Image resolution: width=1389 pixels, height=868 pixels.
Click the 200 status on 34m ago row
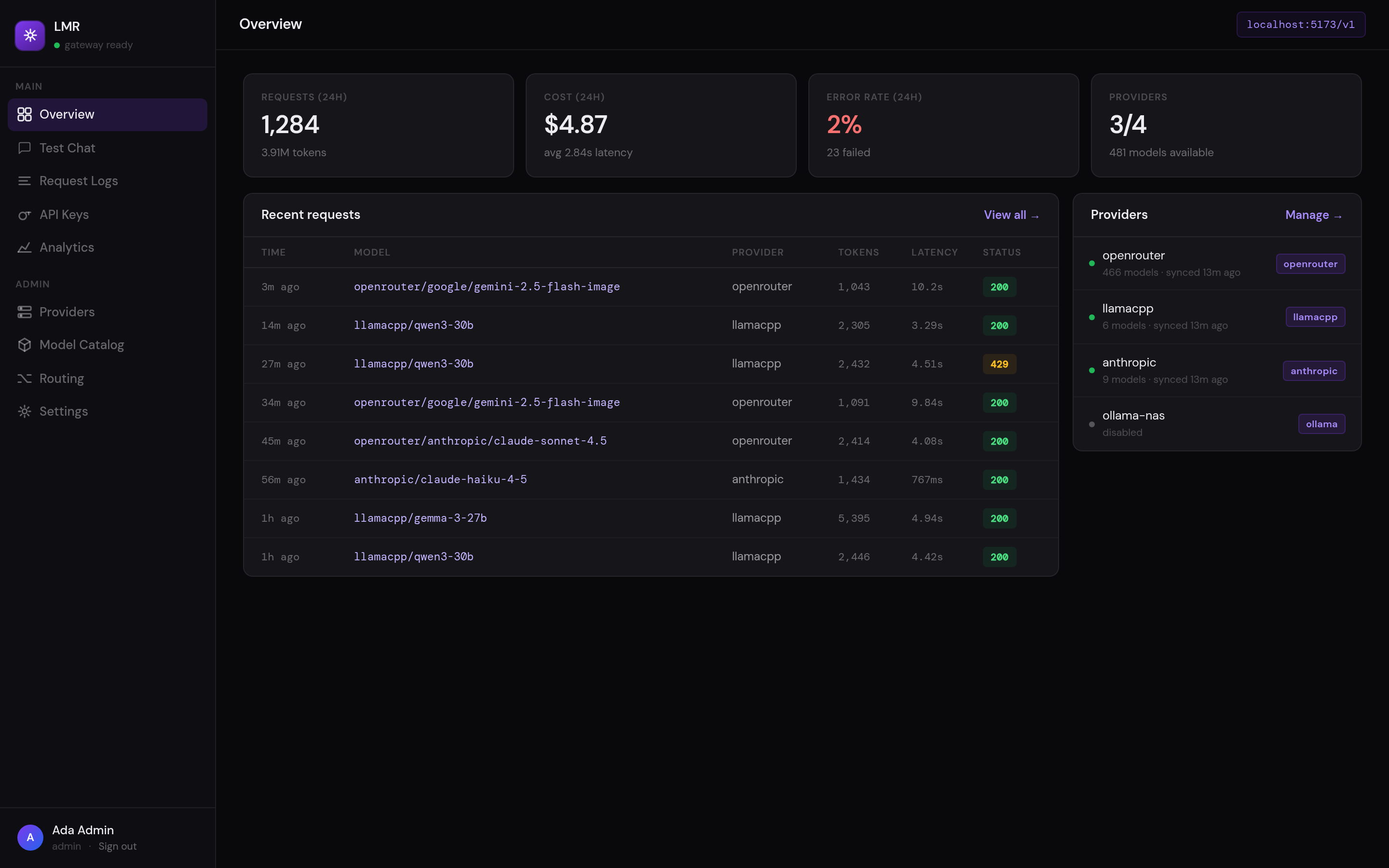coord(999,403)
